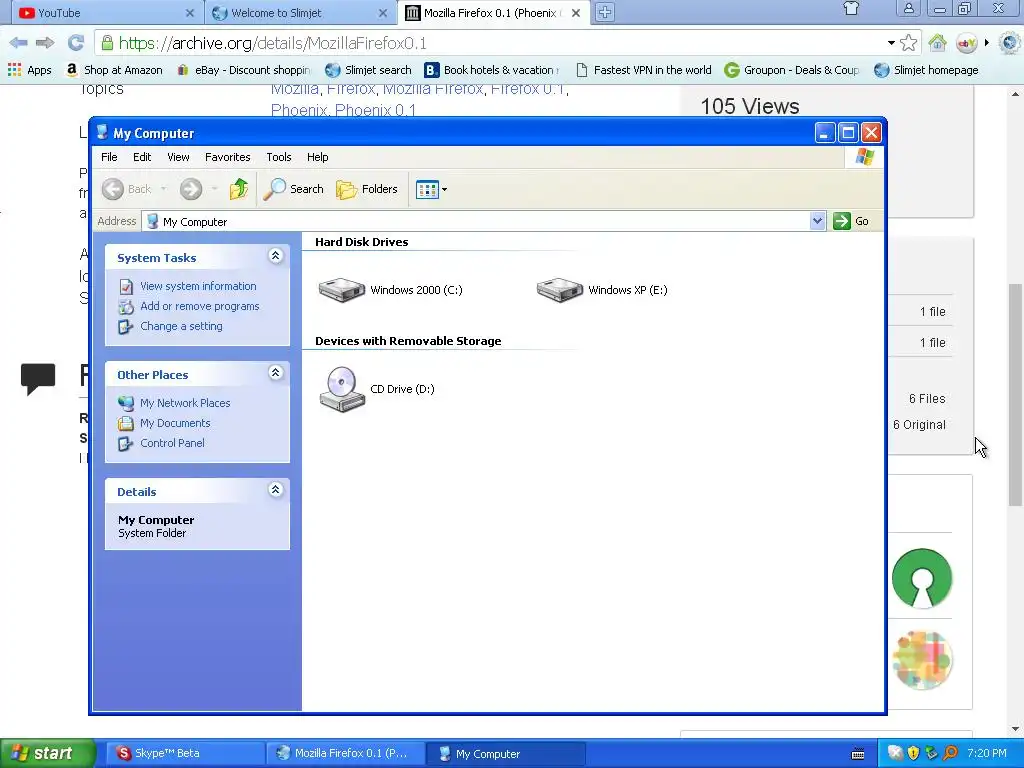Screen dimensions: 1024x768
Task: Click View system information link
Action: tap(198, 286)
